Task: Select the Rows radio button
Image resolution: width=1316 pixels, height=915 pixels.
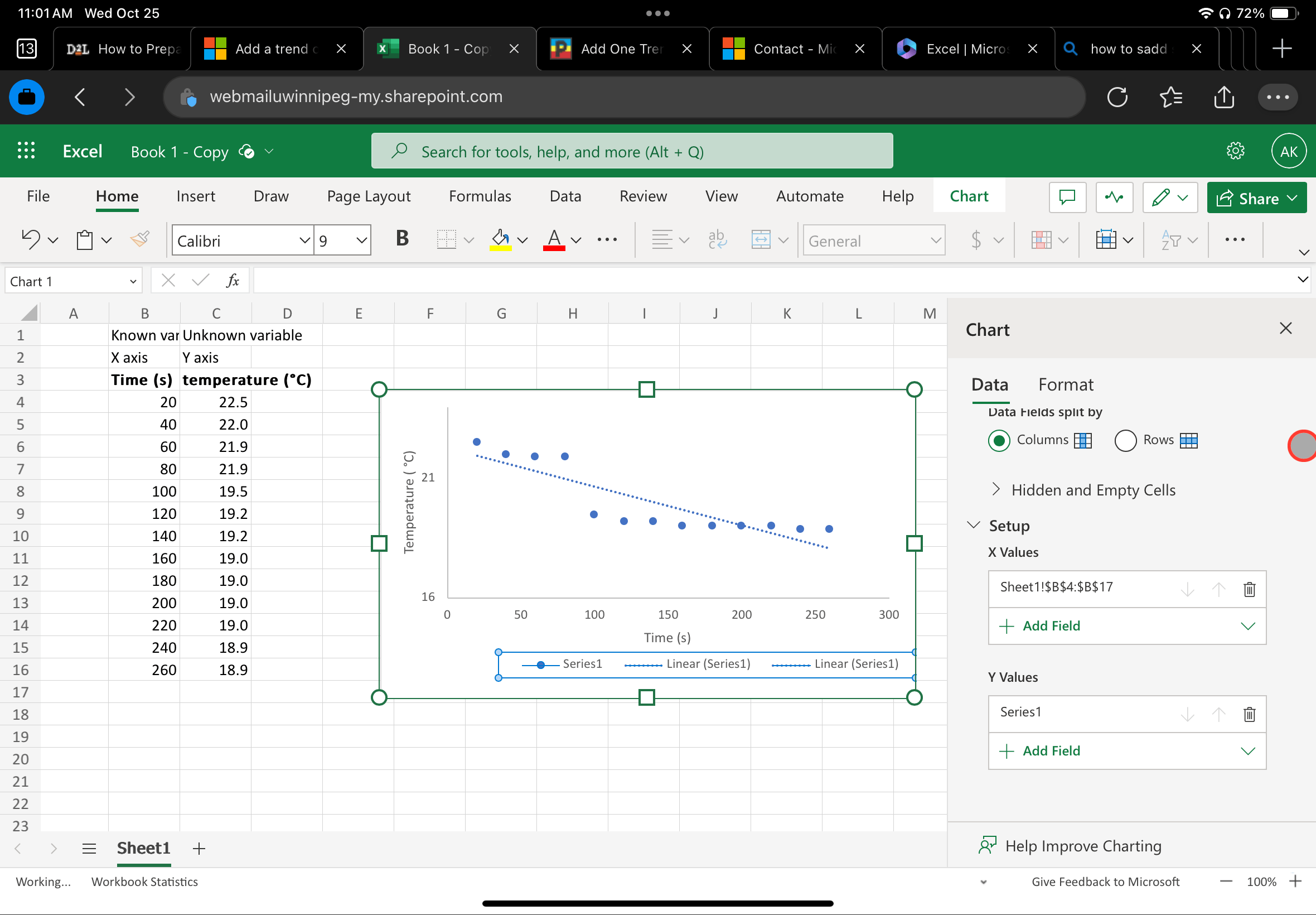Action: (1125, 440)
